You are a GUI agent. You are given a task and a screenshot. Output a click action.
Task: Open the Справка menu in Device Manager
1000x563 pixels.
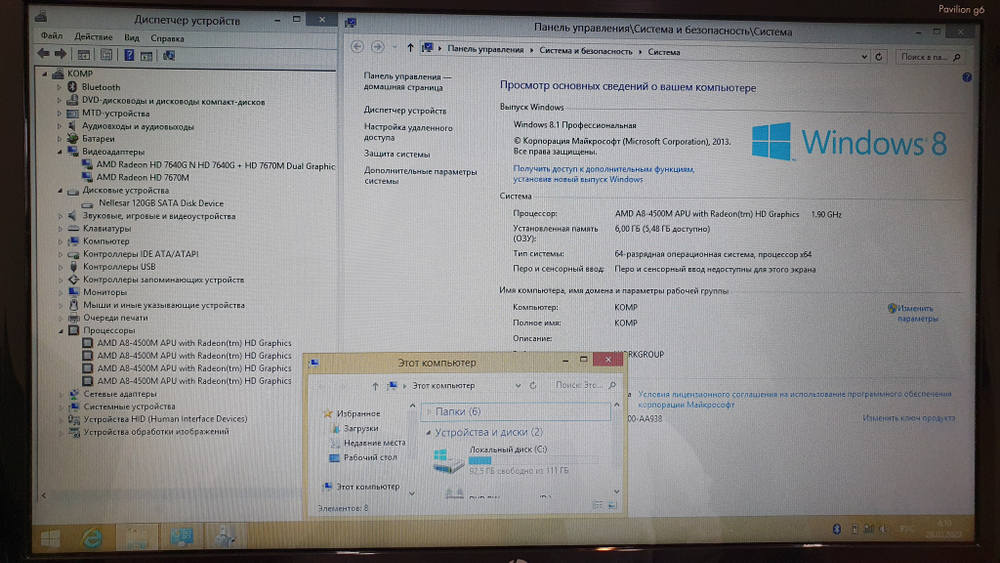click(167, 38)
